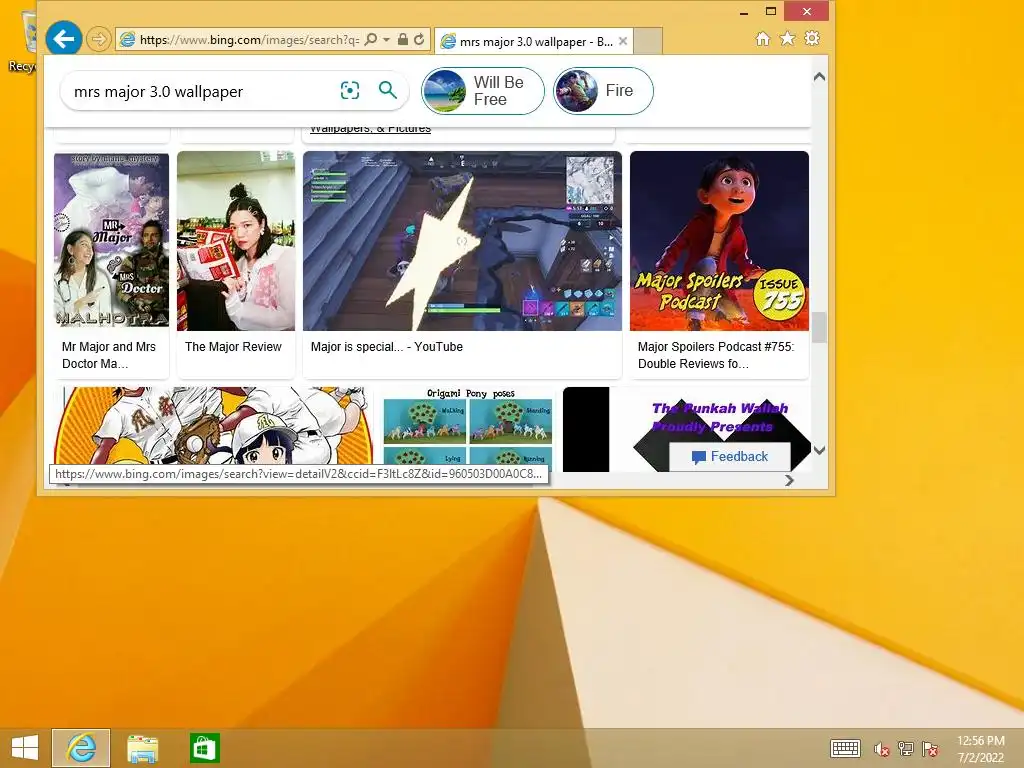The height and width of the screenshot is (768, 1024).
Task: Open File Explorer from taskbar
Action: tap(142, 748)
